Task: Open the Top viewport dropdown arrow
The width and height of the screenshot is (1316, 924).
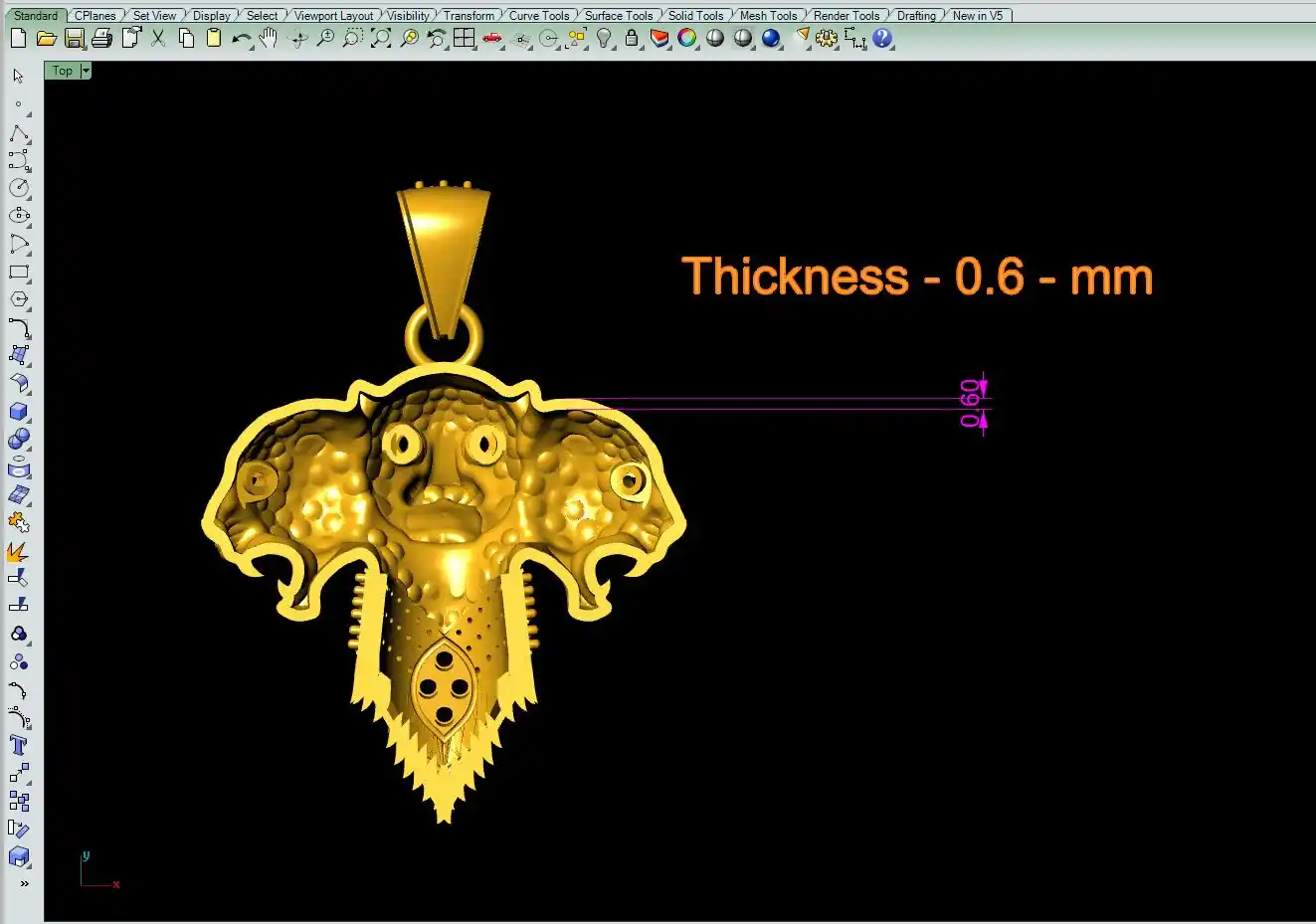Action: (x=86, y=71)
